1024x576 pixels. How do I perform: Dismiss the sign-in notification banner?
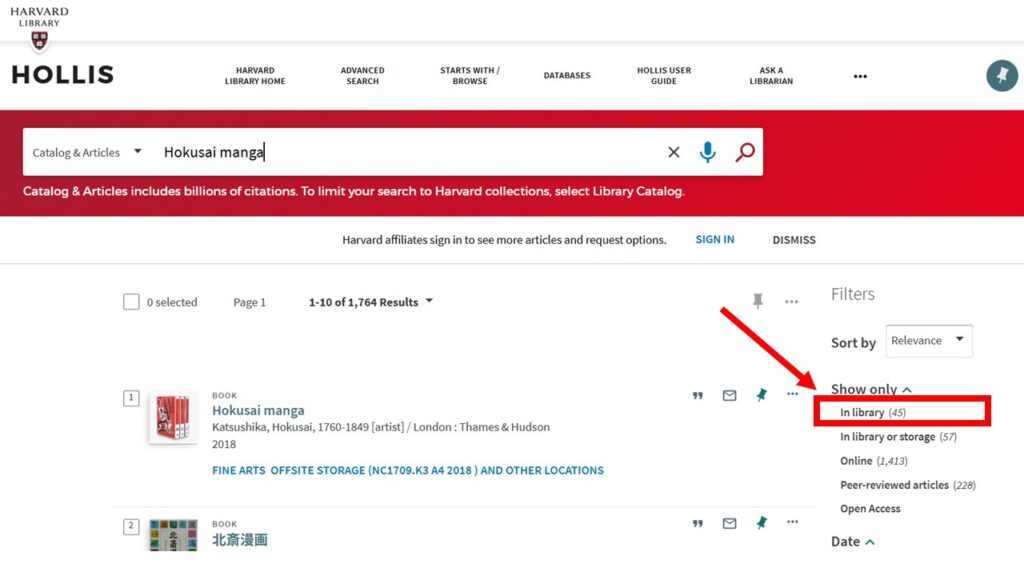click(794, 240)
